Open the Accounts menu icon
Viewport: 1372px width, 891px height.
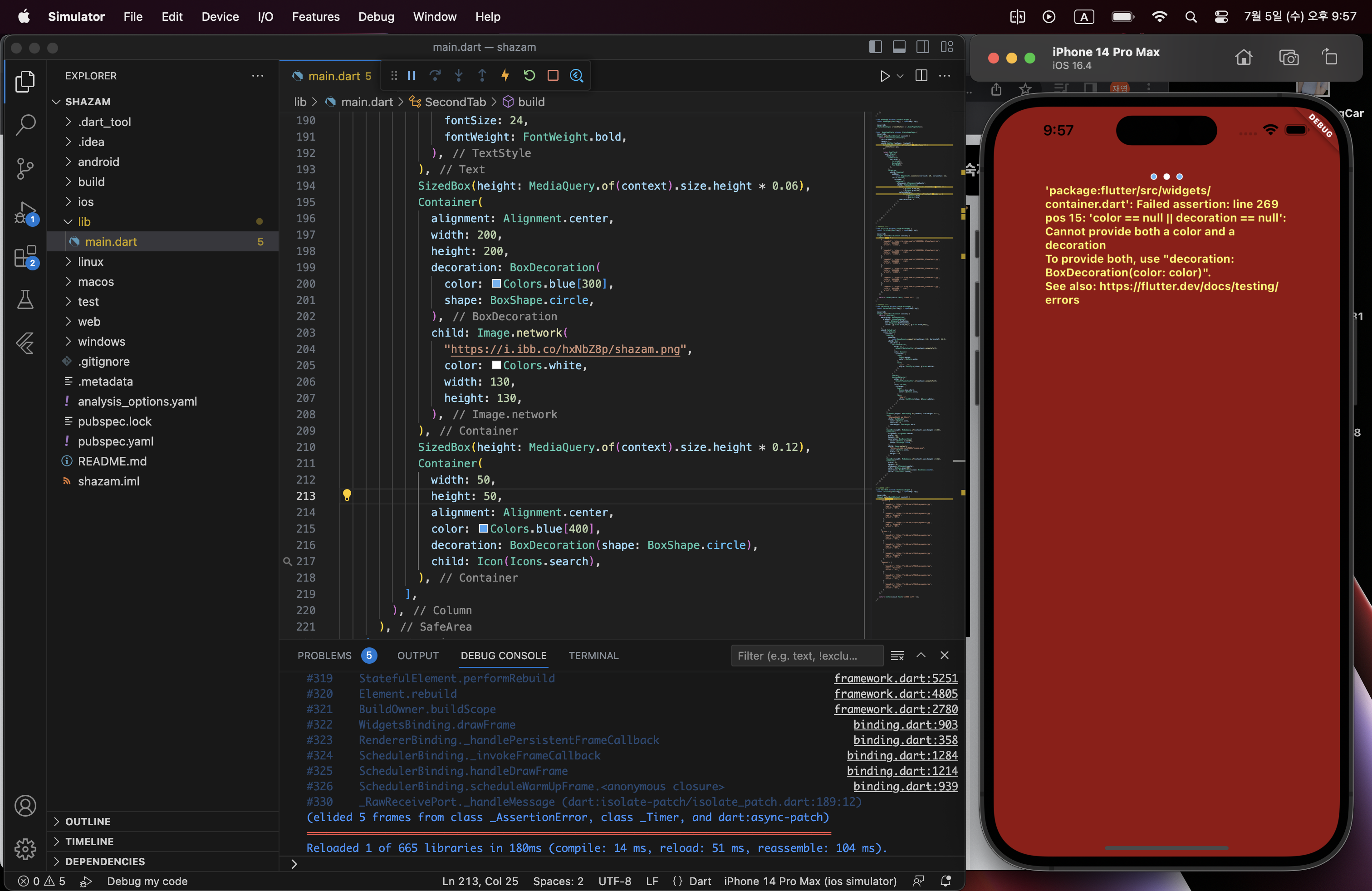pos(25,806)
